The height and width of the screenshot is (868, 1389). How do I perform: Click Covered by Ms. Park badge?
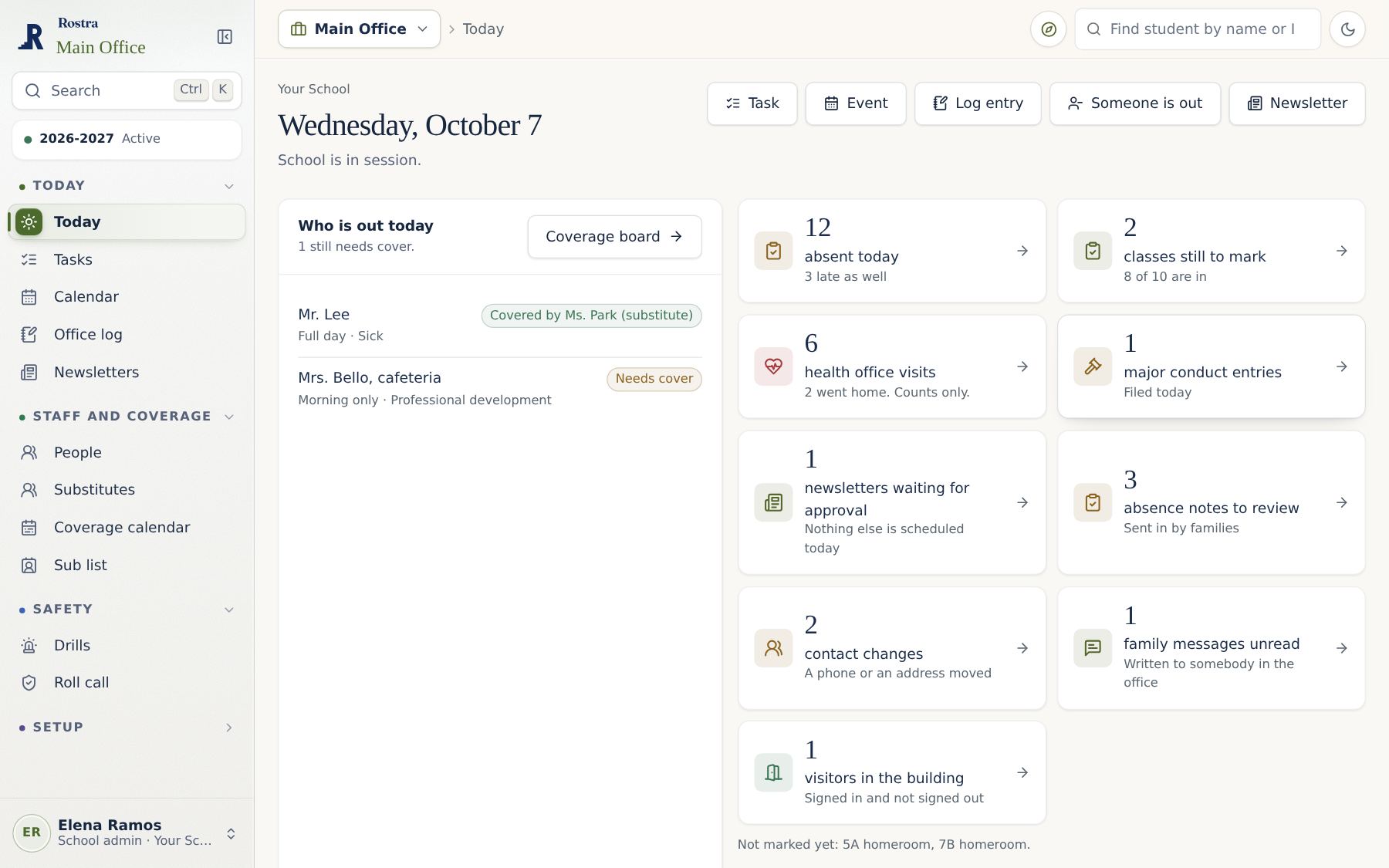point(591,316)
